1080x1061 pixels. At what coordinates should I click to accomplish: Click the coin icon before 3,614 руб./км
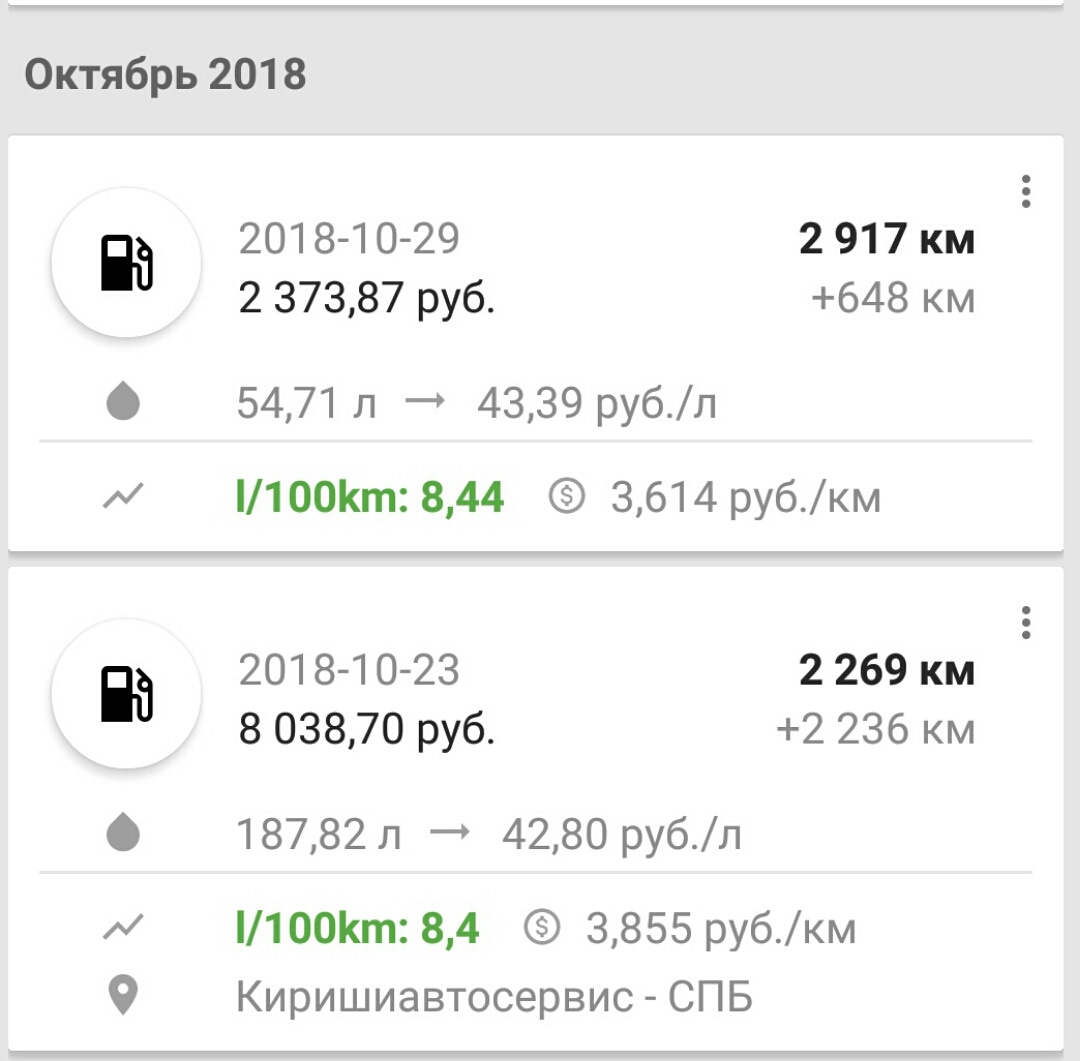567,495
